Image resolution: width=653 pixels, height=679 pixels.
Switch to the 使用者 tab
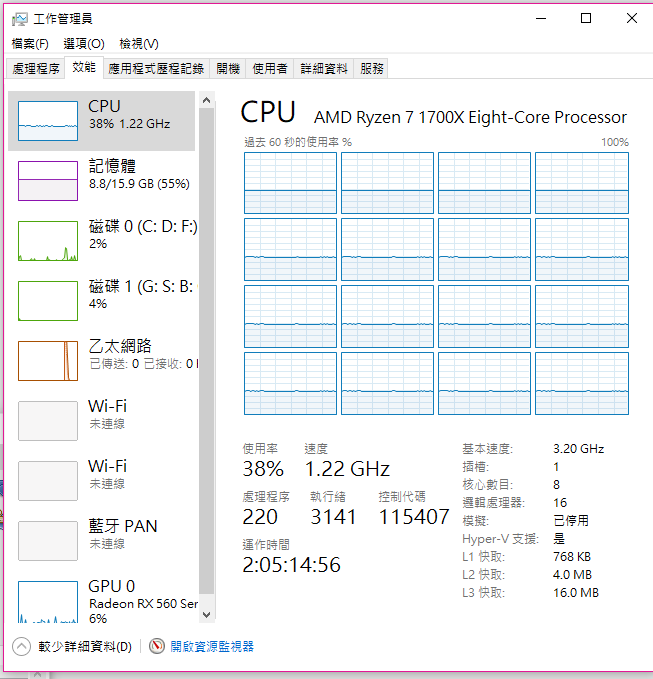click(270, 69)
